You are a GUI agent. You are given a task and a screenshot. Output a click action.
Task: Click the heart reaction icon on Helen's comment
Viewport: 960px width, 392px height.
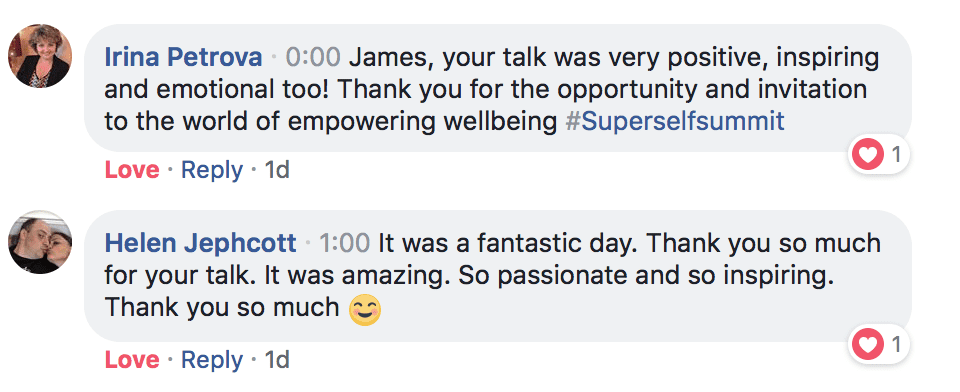tap(868, 345)
